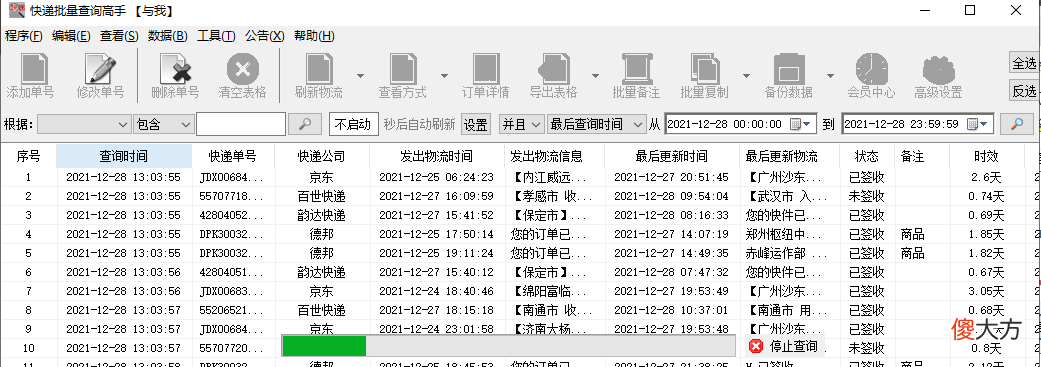The image size is (1041, 367).
Task: Expand the 导出表格 dropdown arrow
Action: click(596, 76)
